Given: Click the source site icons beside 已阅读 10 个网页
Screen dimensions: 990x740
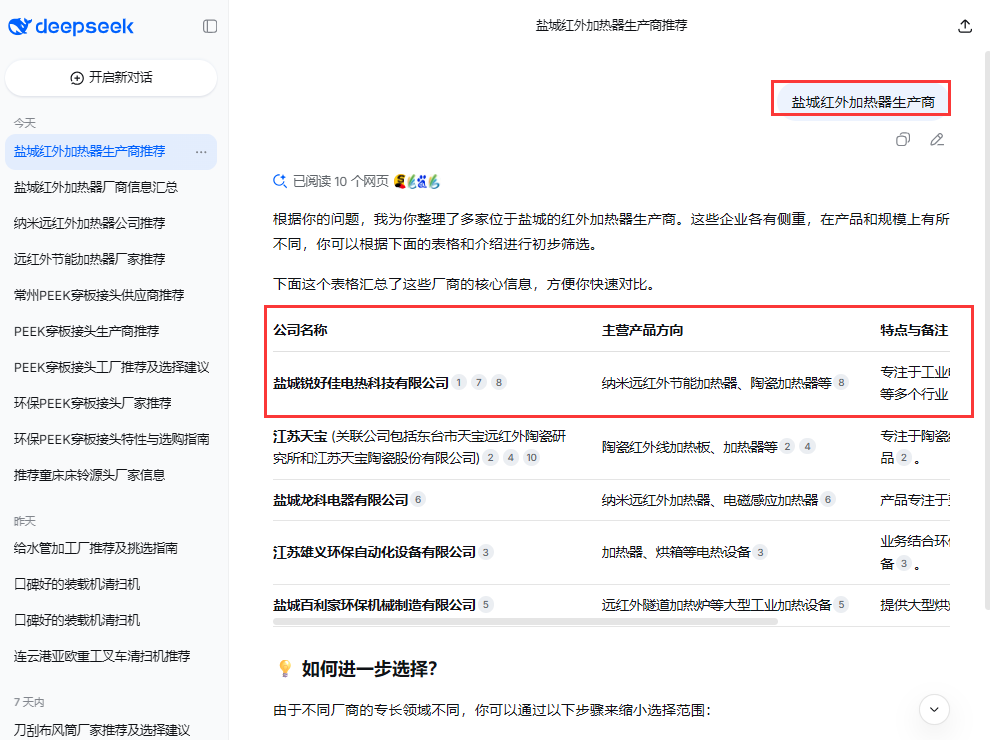Looking at the screenshot, I should (x=417, y=182).
